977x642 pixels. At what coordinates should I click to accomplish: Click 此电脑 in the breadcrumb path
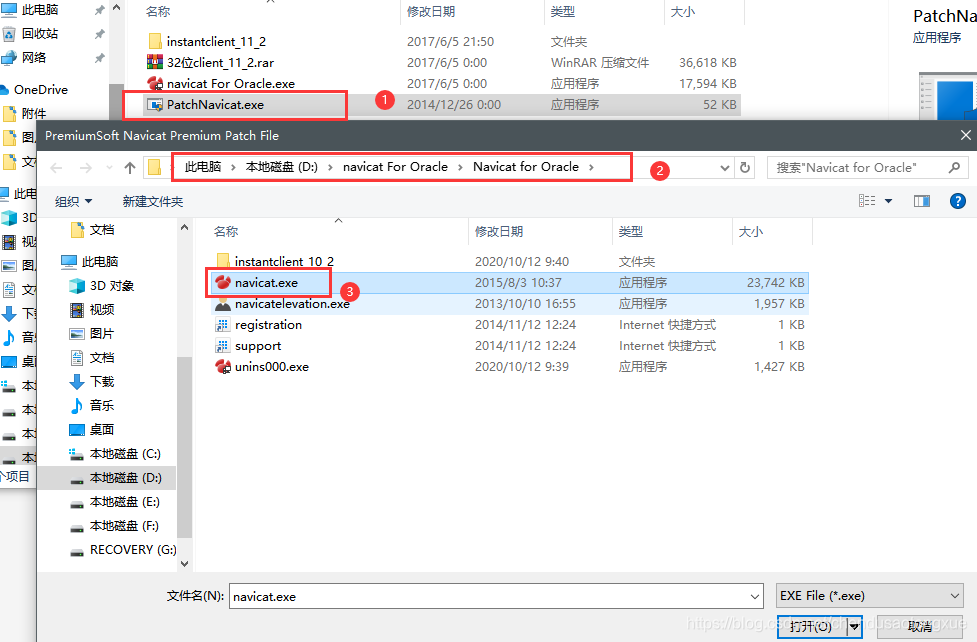coord(203,166)
